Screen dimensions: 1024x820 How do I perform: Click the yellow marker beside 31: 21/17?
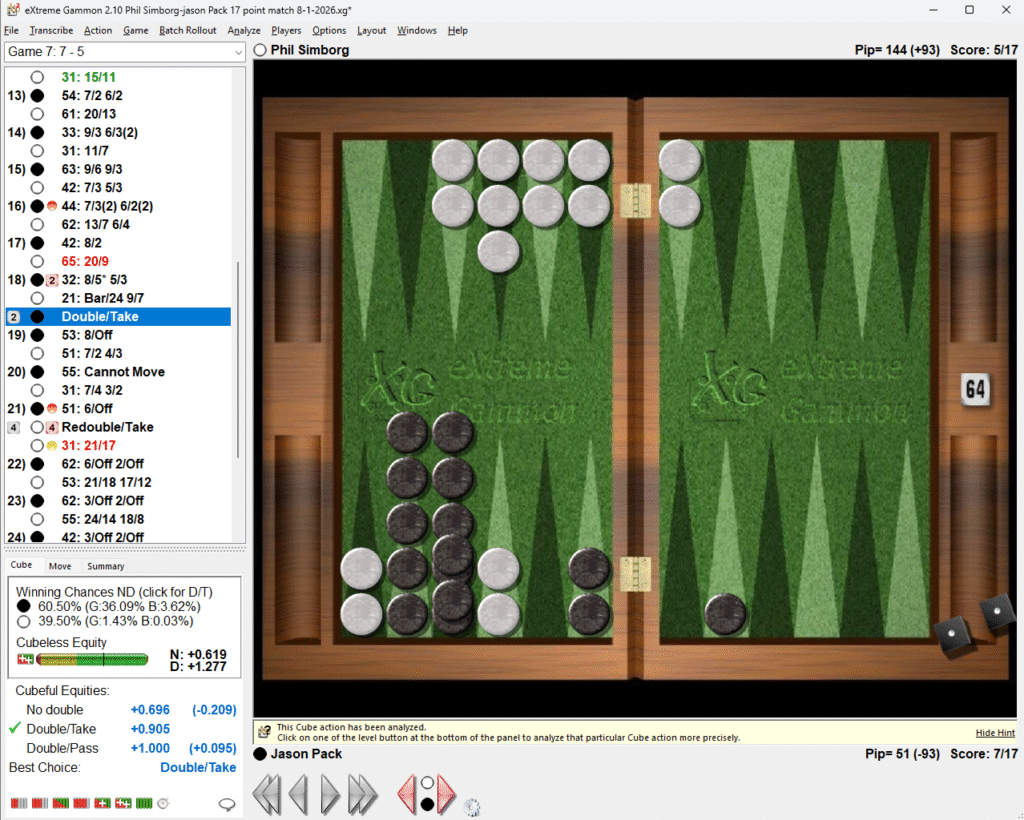tap(52, 445)
